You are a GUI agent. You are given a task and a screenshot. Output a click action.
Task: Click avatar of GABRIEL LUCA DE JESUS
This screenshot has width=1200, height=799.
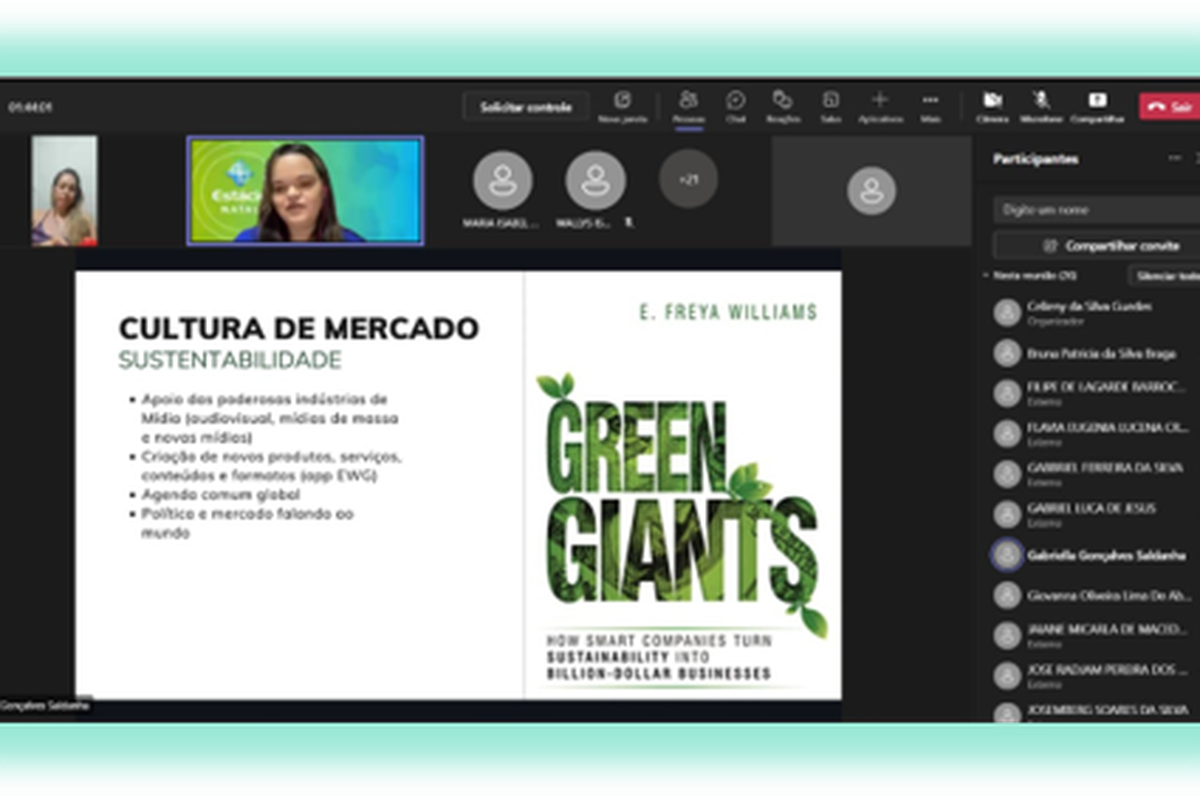(1007, 514)
